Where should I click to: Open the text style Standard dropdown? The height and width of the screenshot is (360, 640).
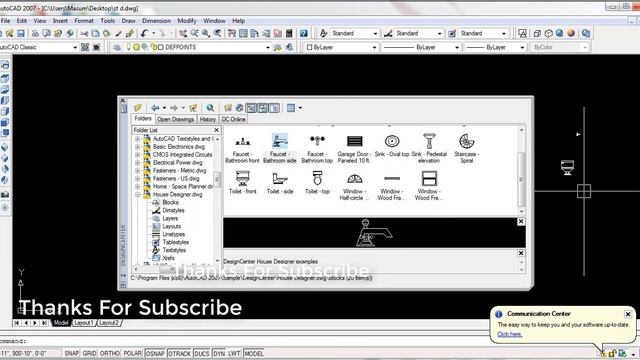375,33
